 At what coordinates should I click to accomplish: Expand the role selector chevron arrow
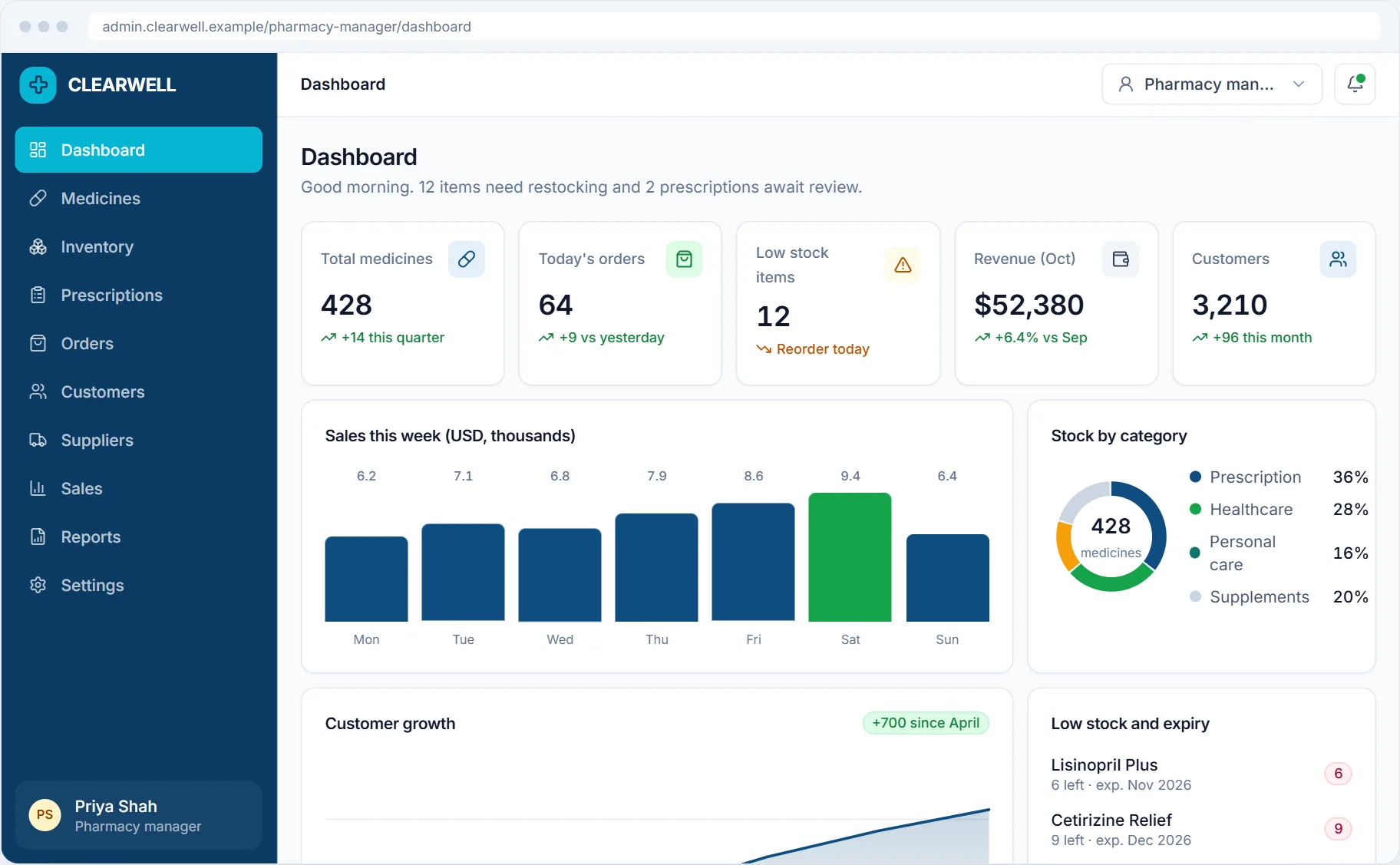coord(1299,84)
